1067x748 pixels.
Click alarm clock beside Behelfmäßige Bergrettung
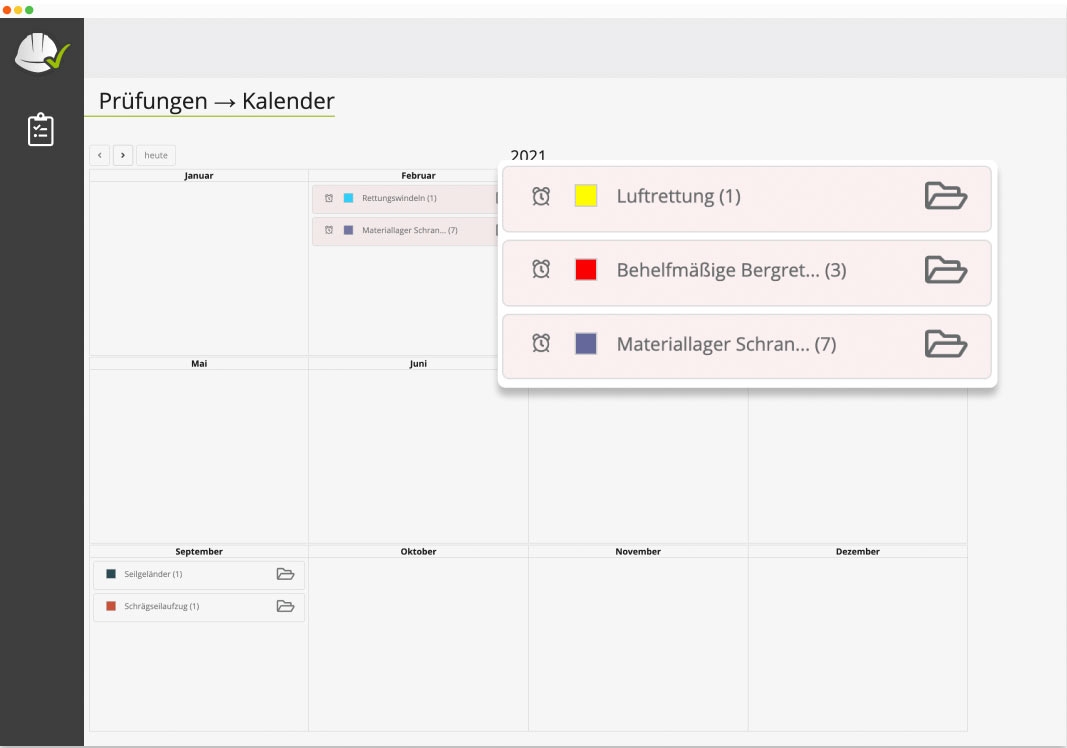click(541, 270)
